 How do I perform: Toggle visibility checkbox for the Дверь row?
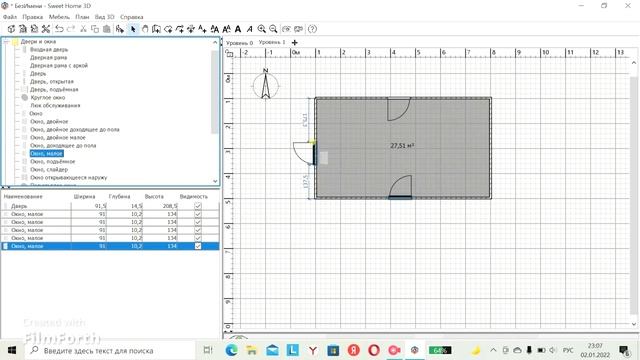point(198,206)
